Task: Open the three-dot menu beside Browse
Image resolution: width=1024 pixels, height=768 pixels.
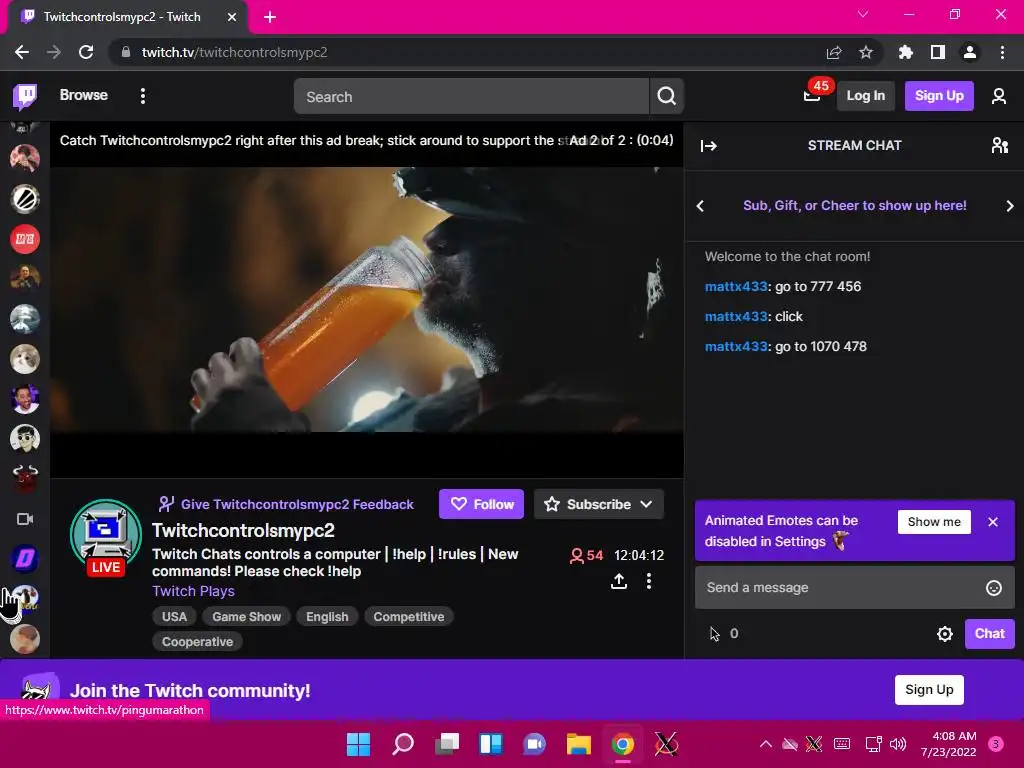Action: pyautogui.click(x=143, y=96)
